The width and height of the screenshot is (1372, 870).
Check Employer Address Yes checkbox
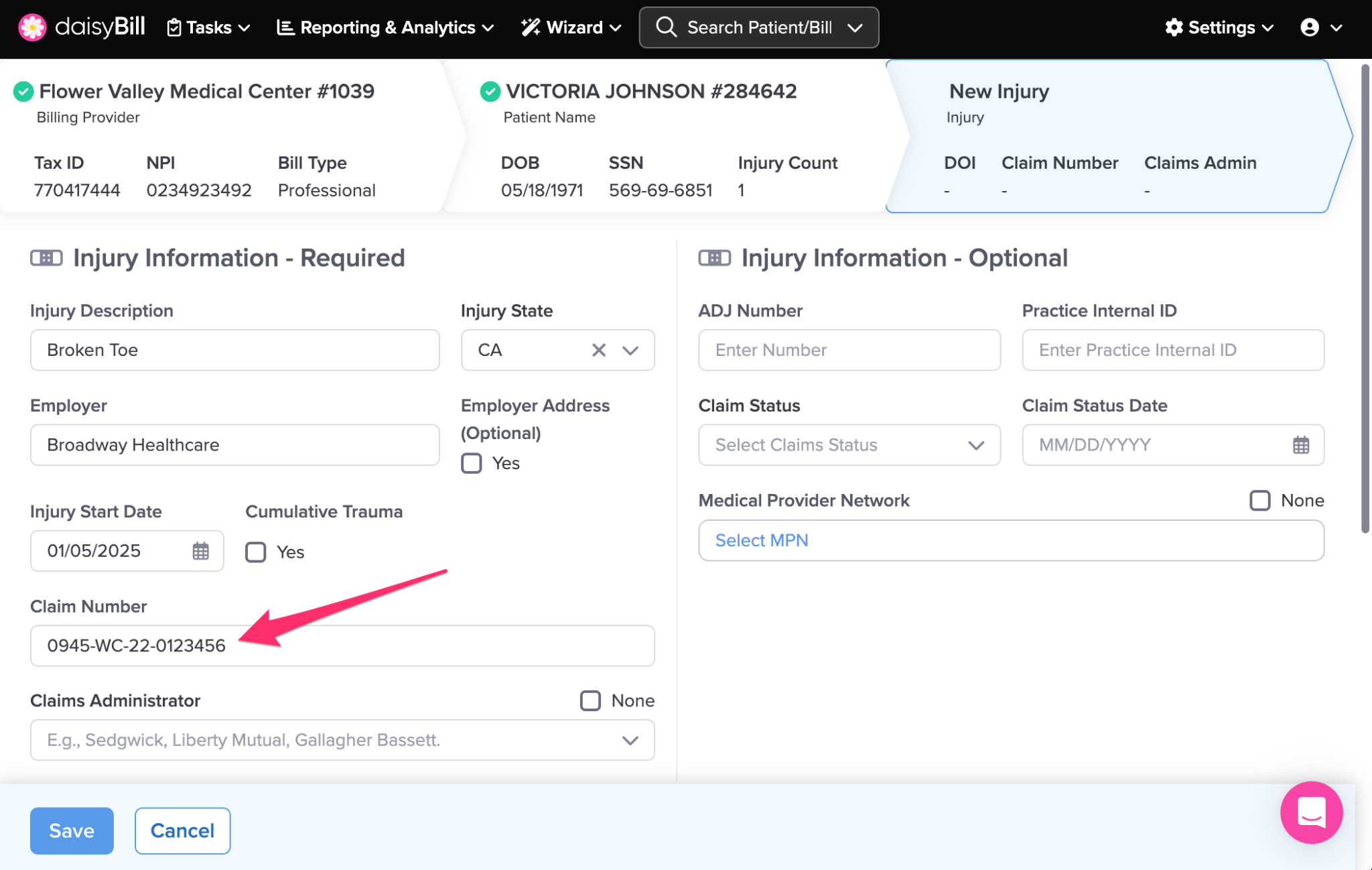point(472,463)
